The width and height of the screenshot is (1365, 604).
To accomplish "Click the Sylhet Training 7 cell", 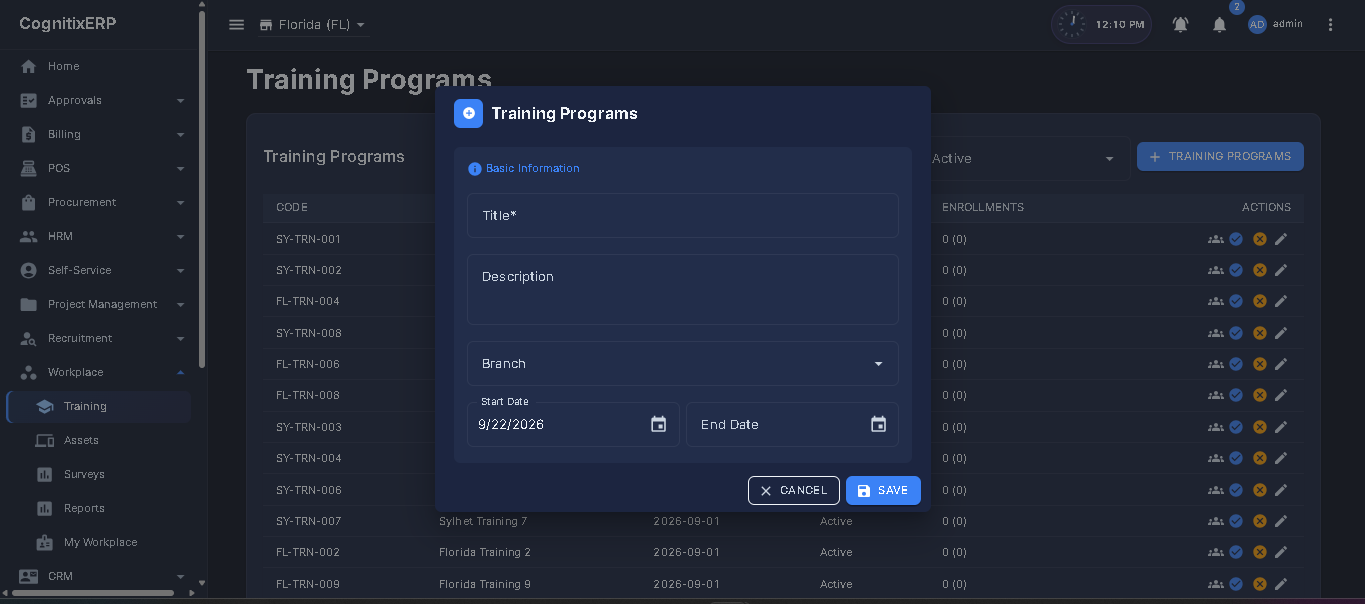I will [483, 521].
